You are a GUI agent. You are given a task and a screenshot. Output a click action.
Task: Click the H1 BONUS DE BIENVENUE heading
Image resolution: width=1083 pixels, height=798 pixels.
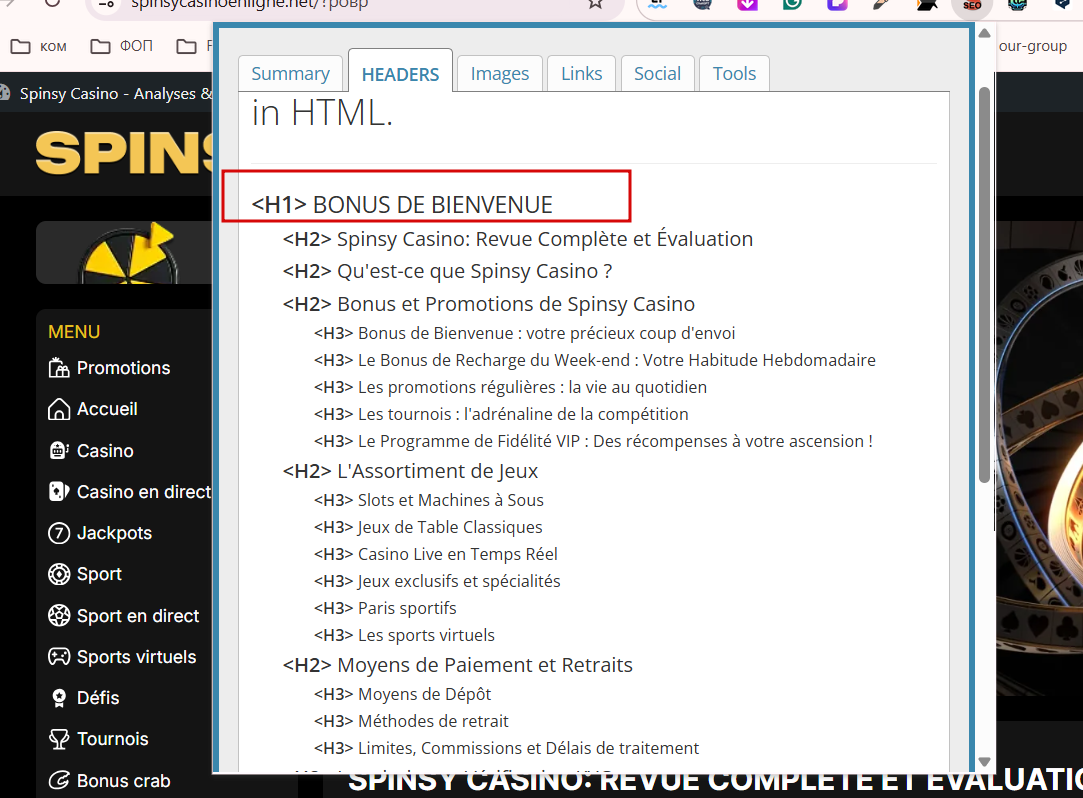pos(402,205)
